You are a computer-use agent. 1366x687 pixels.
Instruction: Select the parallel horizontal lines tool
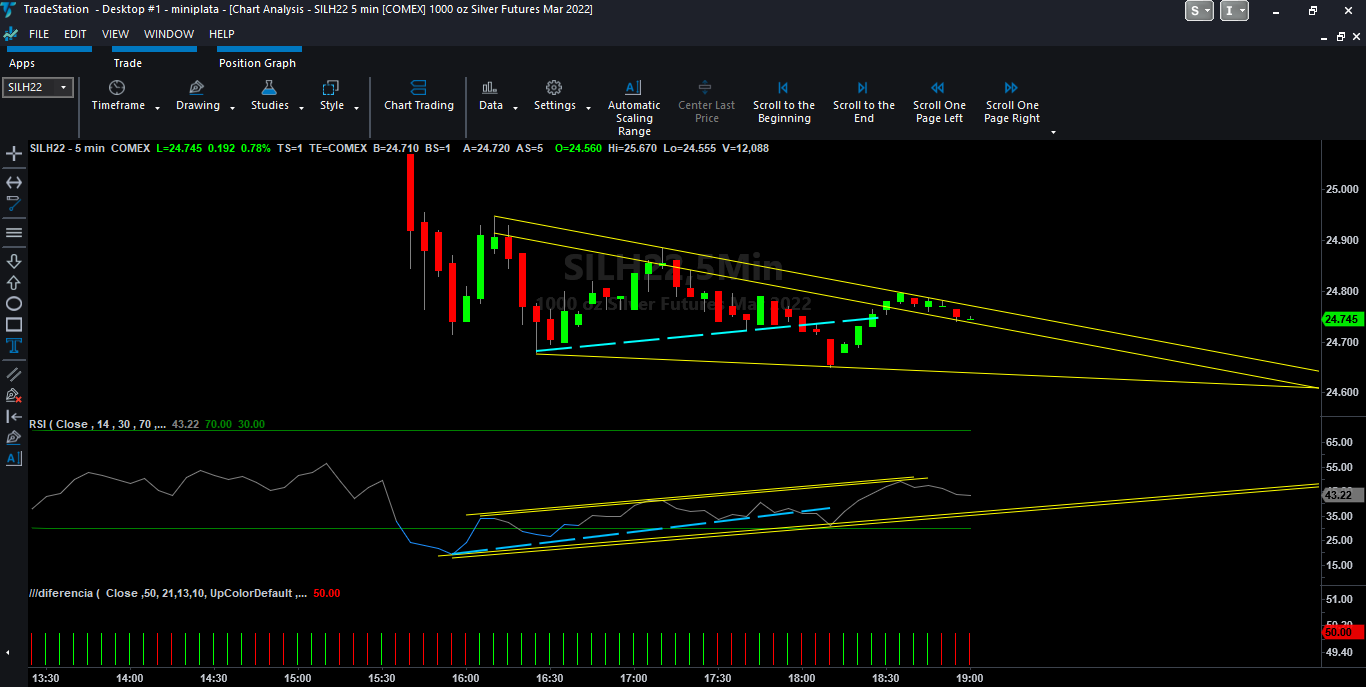pyautogui.click(x=14, y=232)
